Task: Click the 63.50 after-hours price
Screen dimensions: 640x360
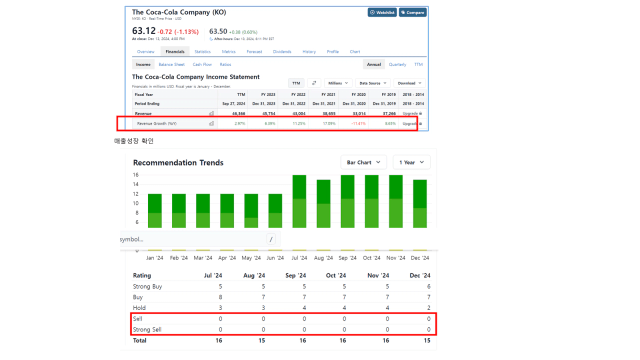Action: pyautogui.click(x=218, y=31)
